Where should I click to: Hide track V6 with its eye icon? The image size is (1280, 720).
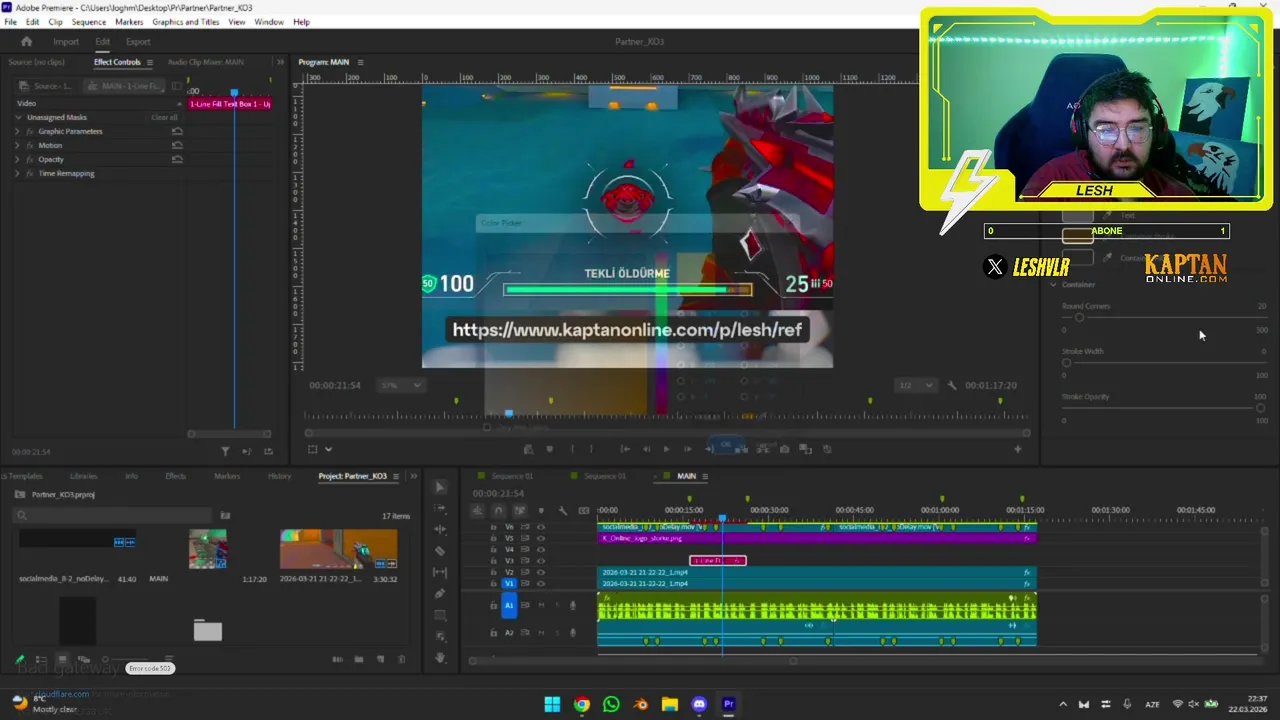point(541,527)
